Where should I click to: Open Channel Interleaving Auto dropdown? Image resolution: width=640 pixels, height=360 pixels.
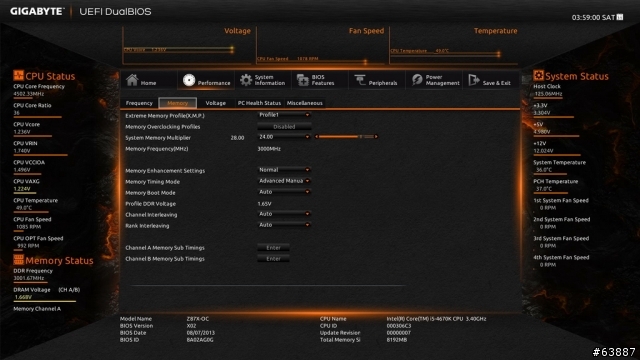click(284, 214)
